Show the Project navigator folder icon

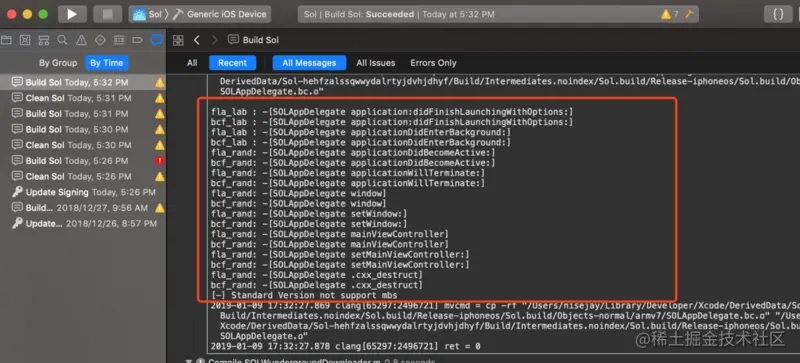pos(7,40)
